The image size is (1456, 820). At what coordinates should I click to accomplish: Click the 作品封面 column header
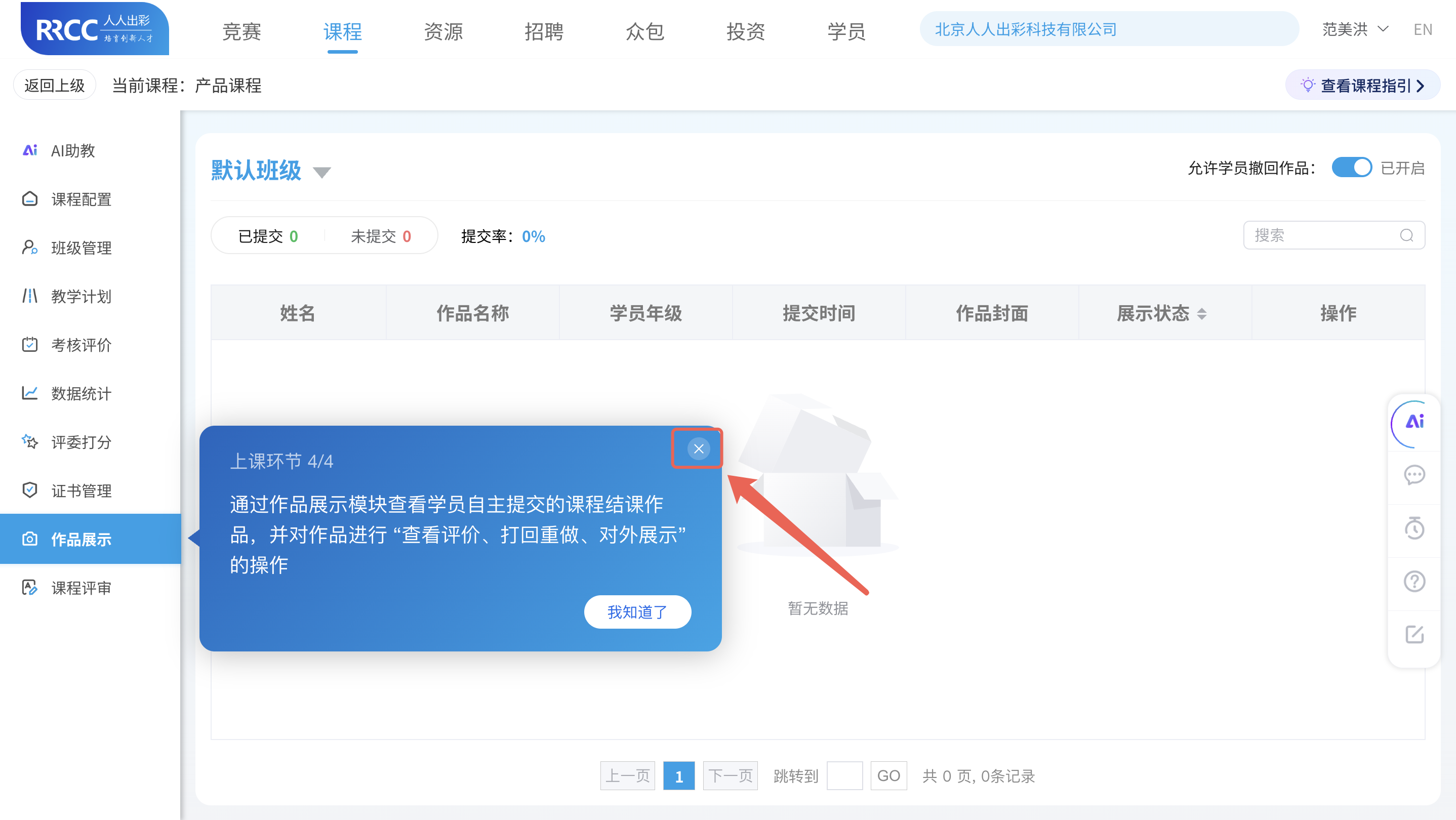pos(992,312)
